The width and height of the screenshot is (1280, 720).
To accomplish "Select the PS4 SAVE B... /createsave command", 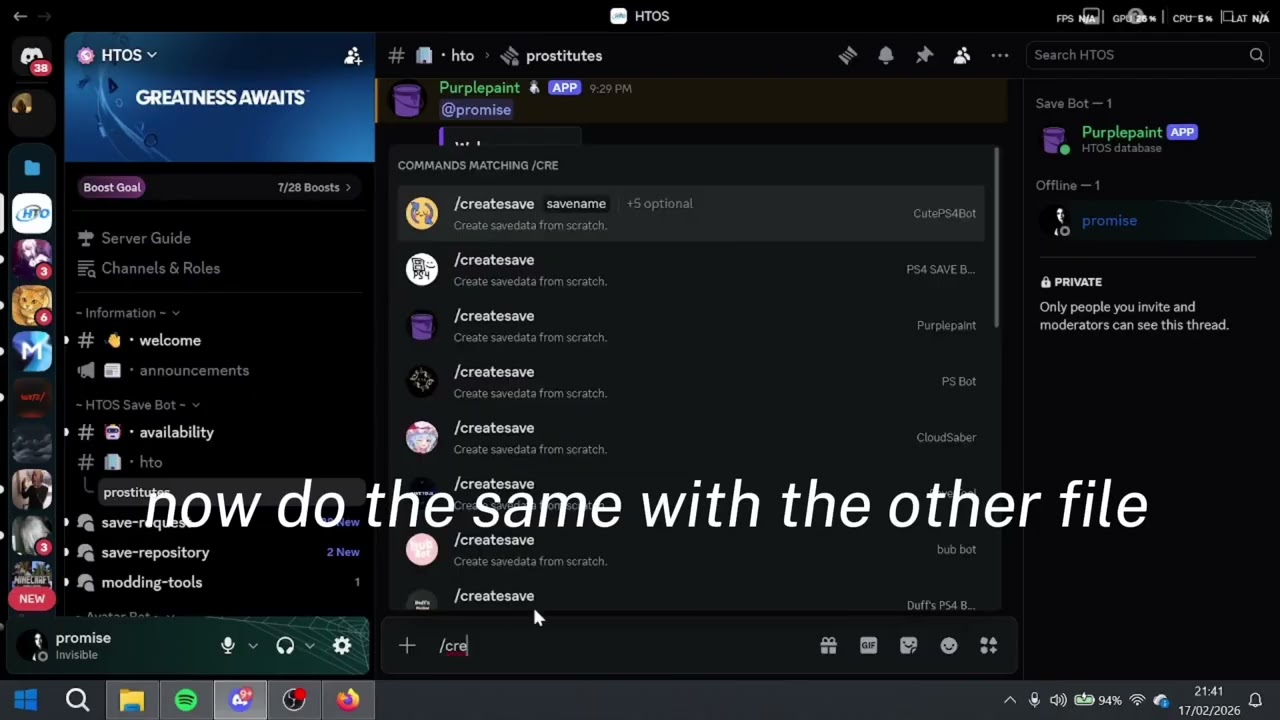I will point(691,269).
